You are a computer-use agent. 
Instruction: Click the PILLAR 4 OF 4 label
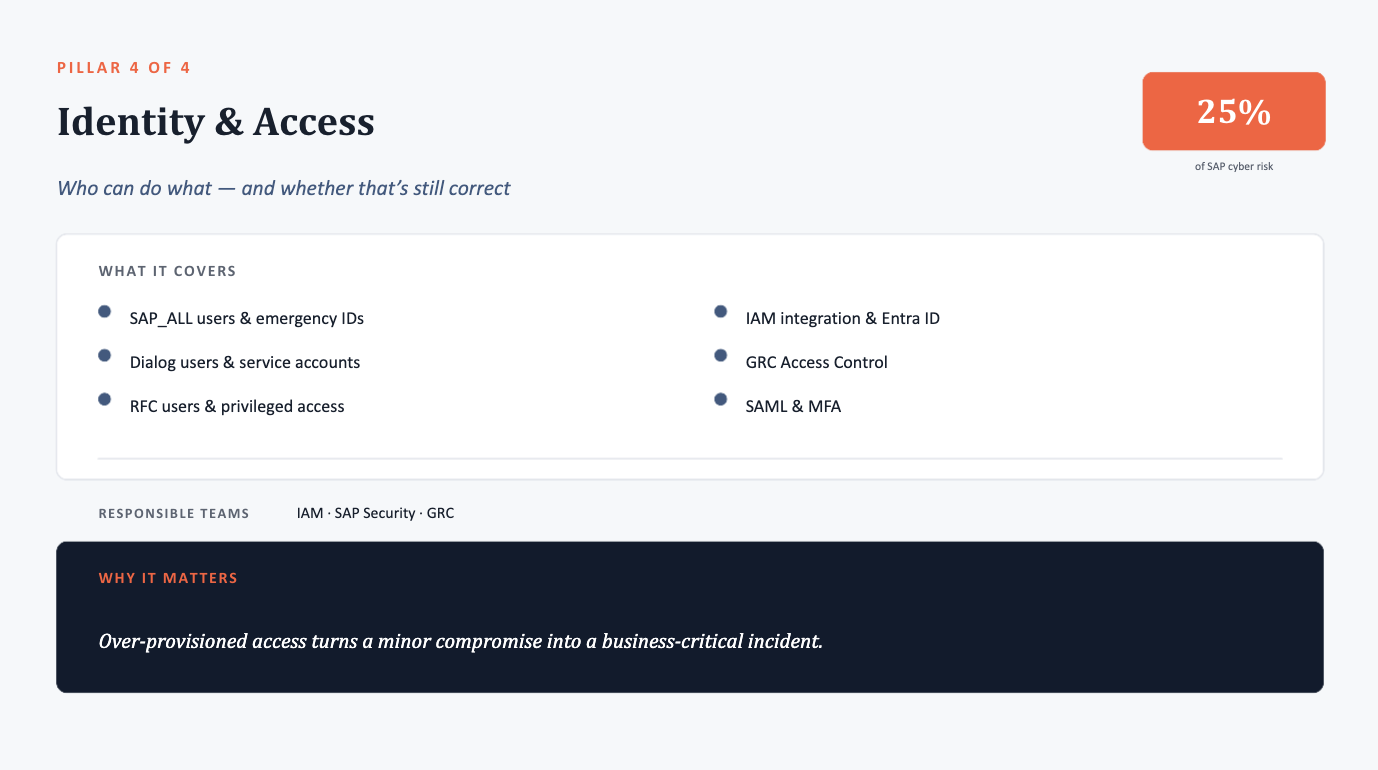(124, 68)
